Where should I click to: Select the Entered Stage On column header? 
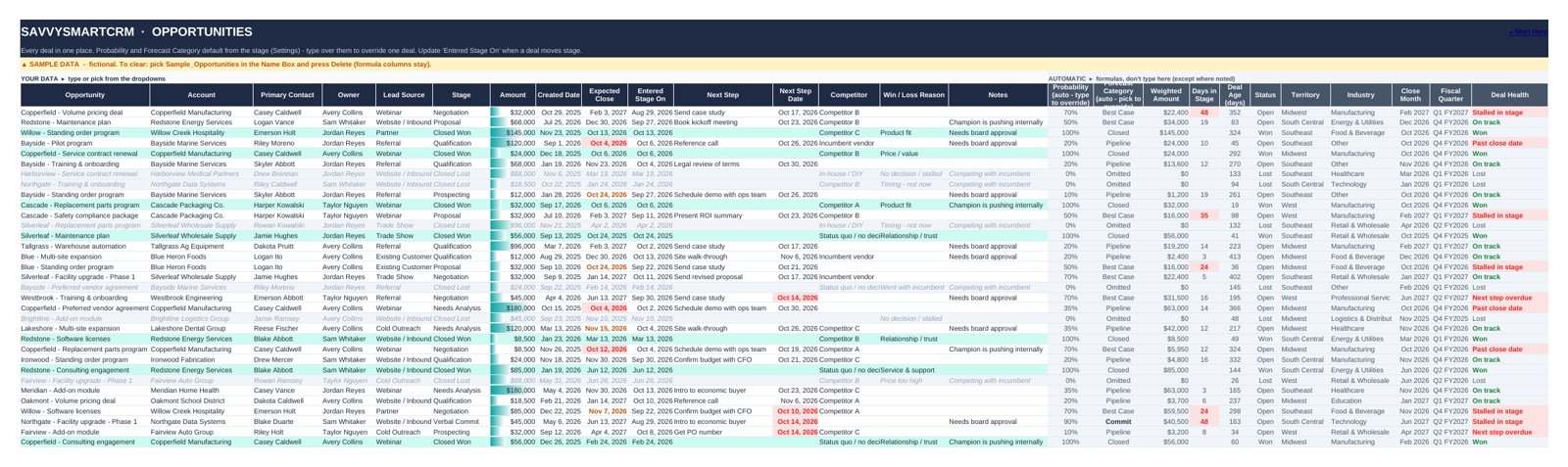pyautogui.click(x=651, y=95)
